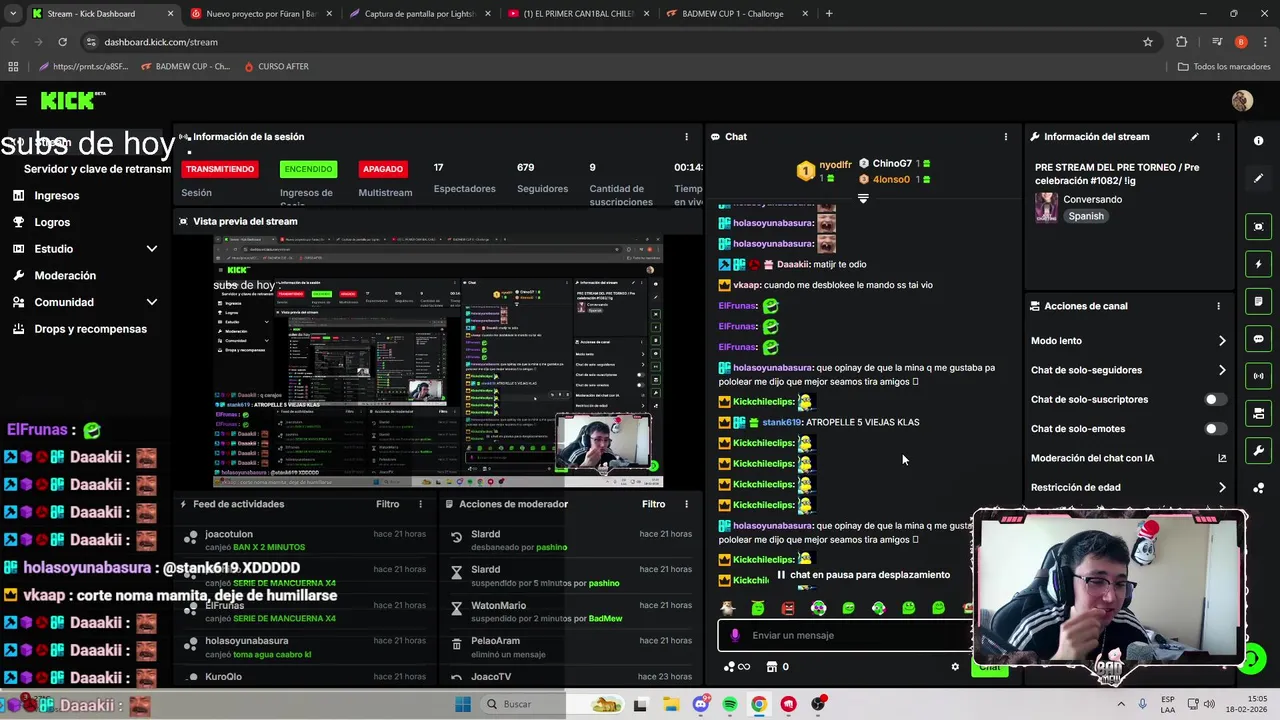Open new browser tab
This screenshot has height=720, width=1280.
tap(829, 14)
